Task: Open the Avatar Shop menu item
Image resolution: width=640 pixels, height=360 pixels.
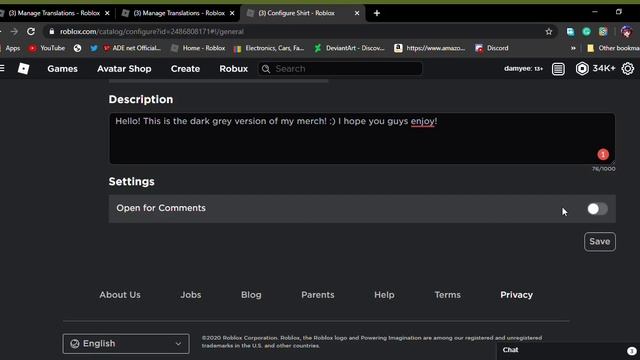Action: 124,69
